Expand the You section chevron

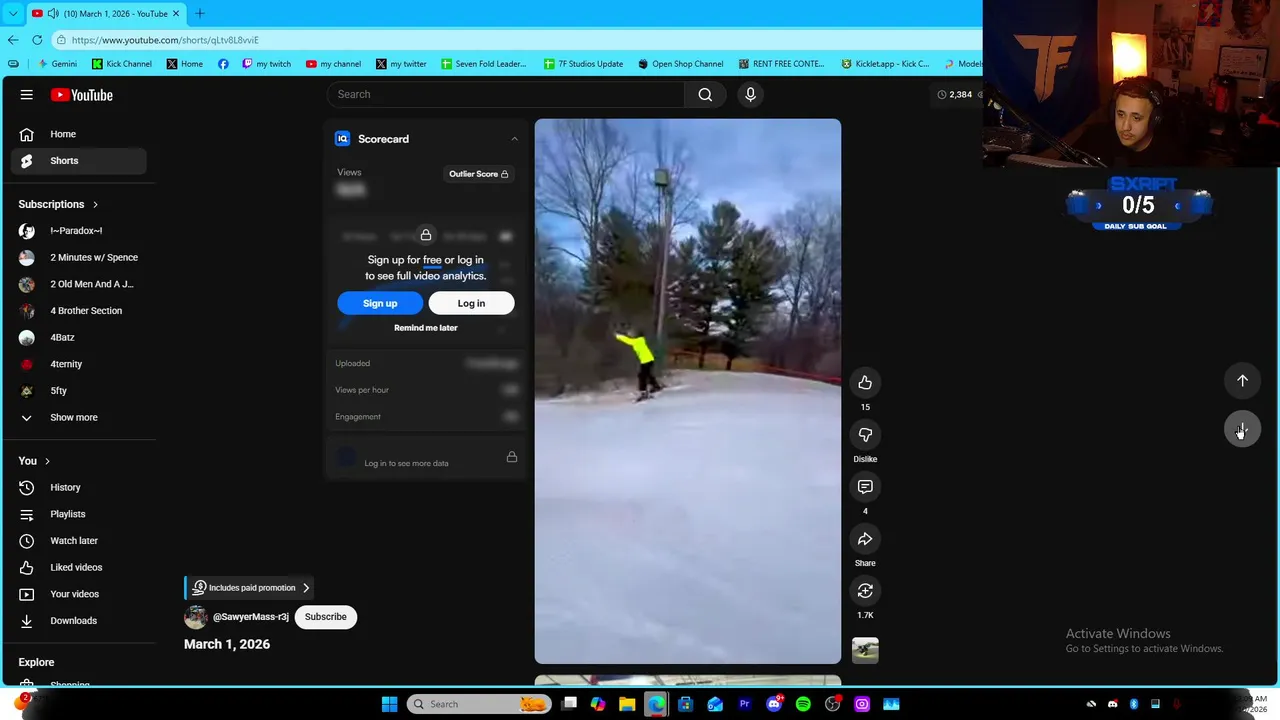coord(46,461)
